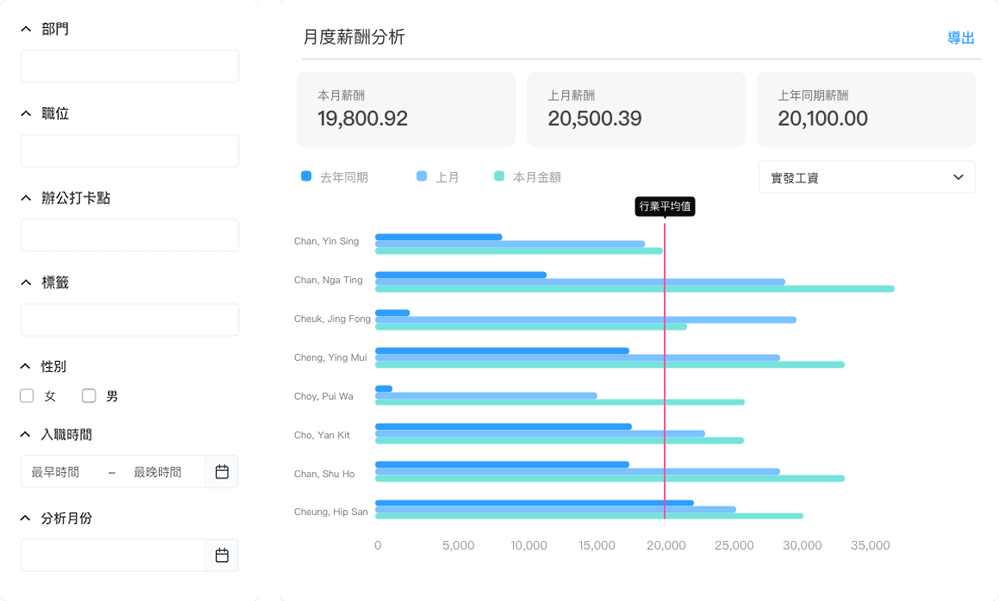Viewport: 999px width, 601px height.
Task: Check the 男 gender checkbox
Action: 89,396
